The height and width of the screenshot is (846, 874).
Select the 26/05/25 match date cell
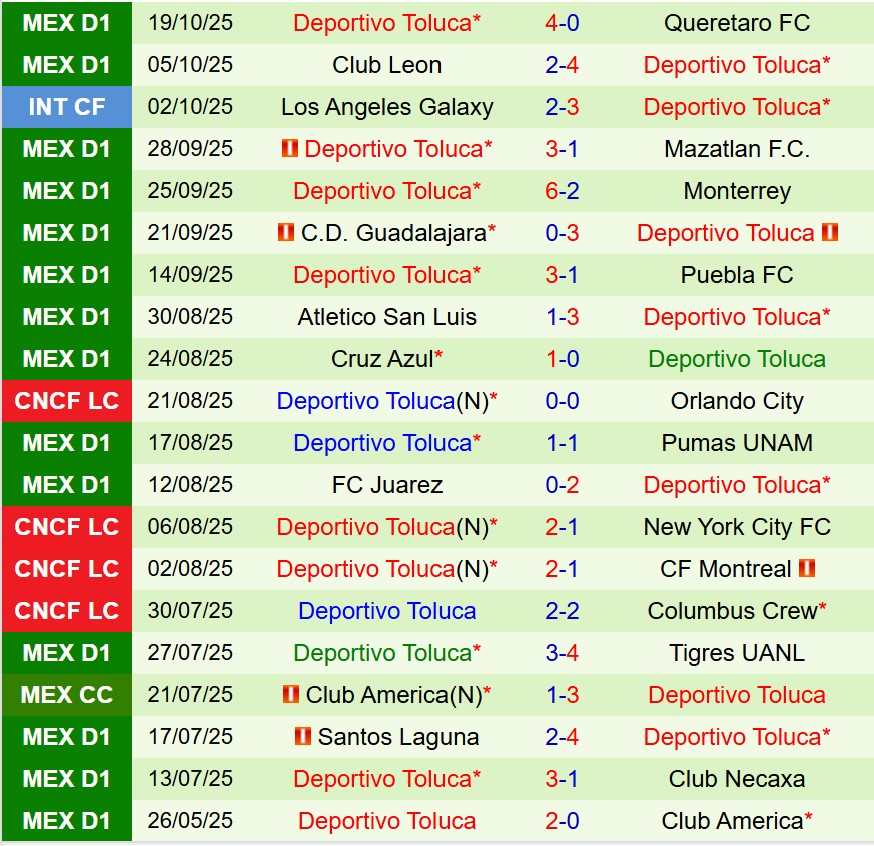[x=190, y=821]
